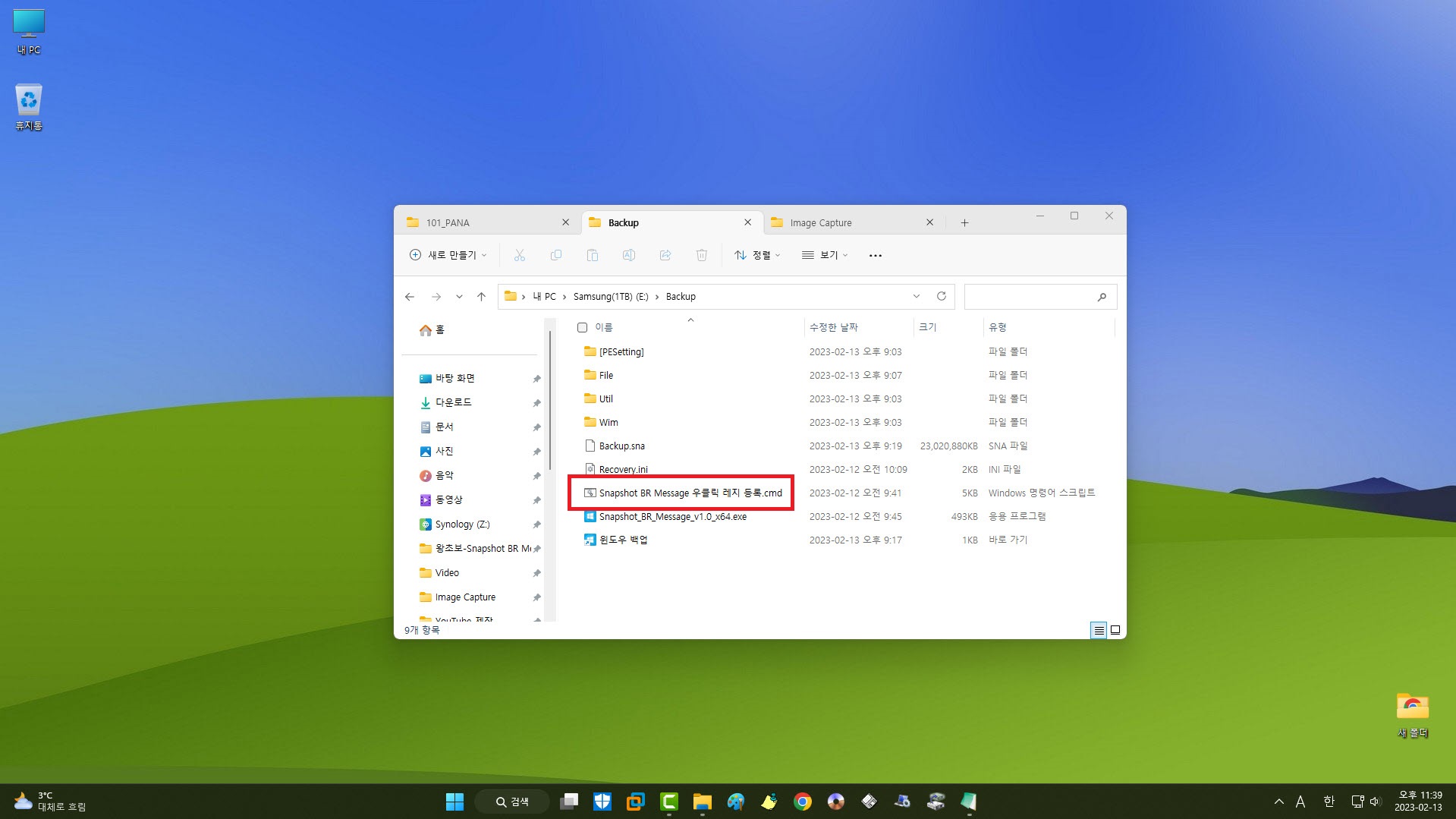Viewport: 1456px width, 819px height.
Task: Switch to large thumbnails view icon
Action: (1115, 630)
